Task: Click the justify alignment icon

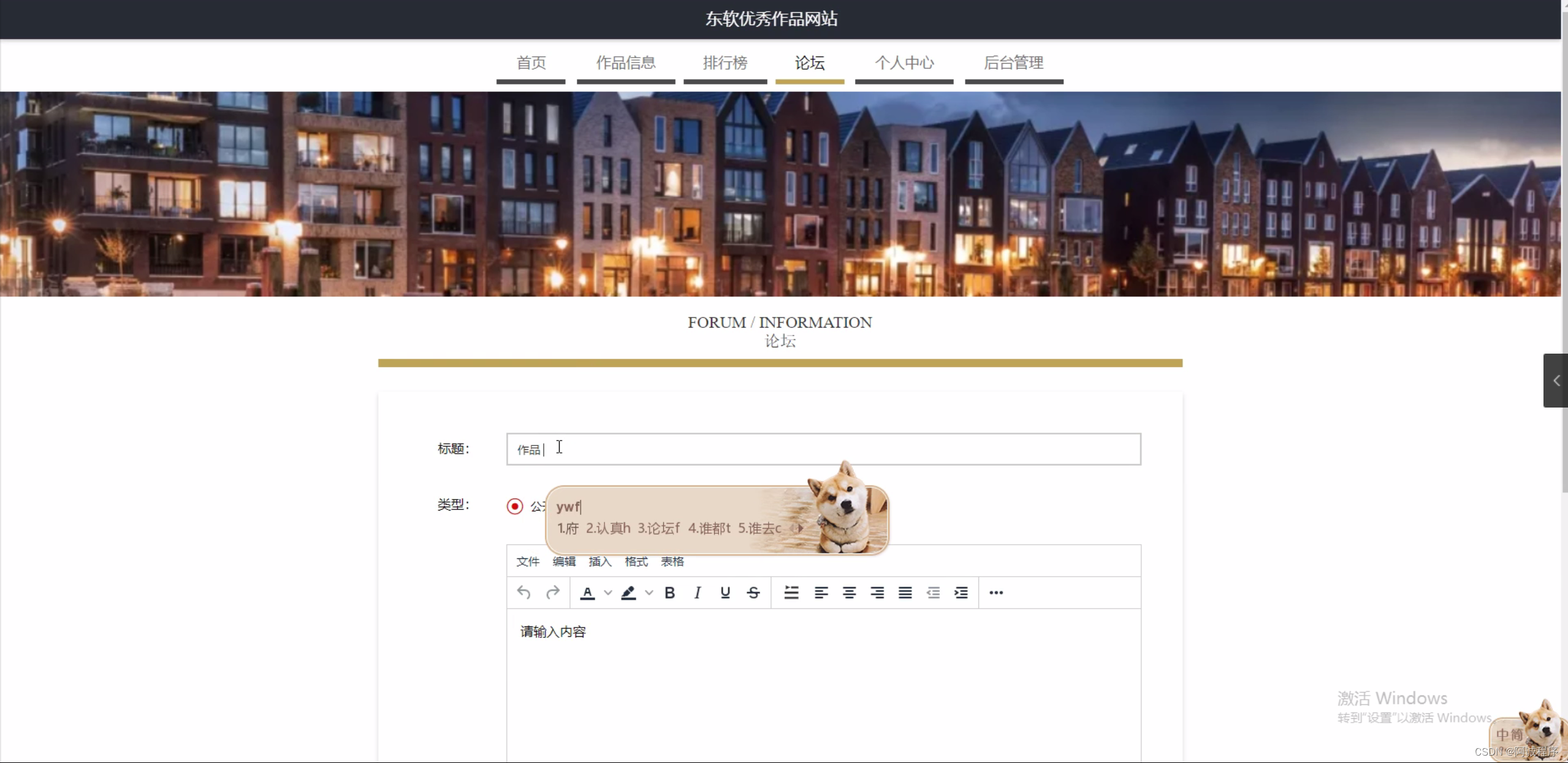Action: point(904,593)
